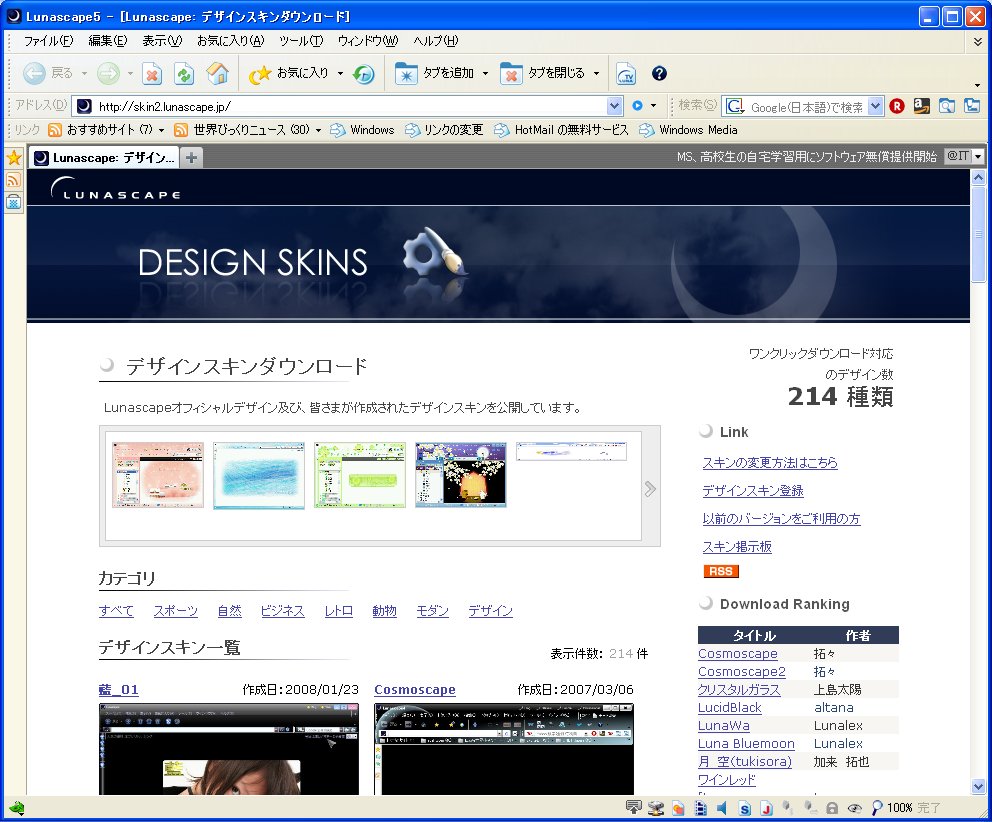Open the ファイル(F) menu

48,41
